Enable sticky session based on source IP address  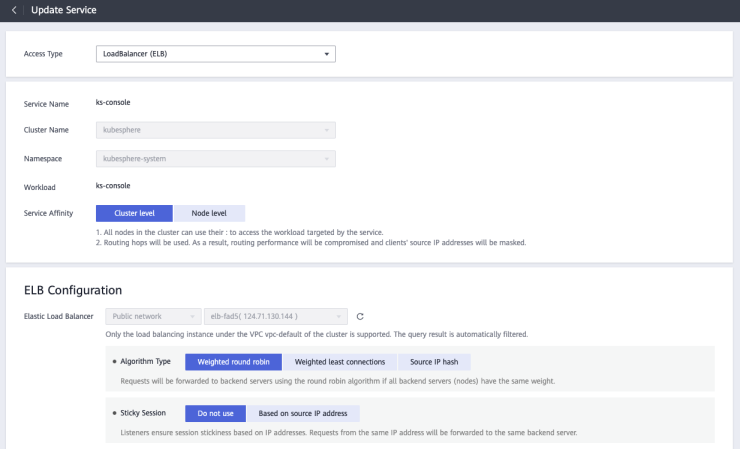click(303, 413)
